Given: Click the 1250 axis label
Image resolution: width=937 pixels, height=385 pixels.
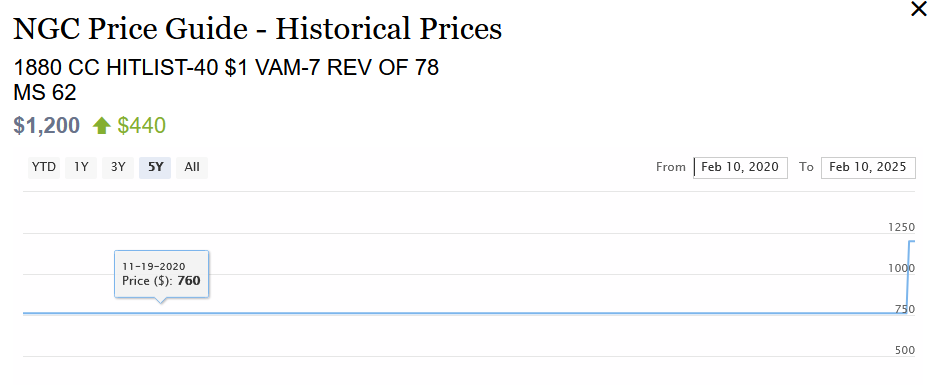Looking at the screenshot, I should point(902,227).
